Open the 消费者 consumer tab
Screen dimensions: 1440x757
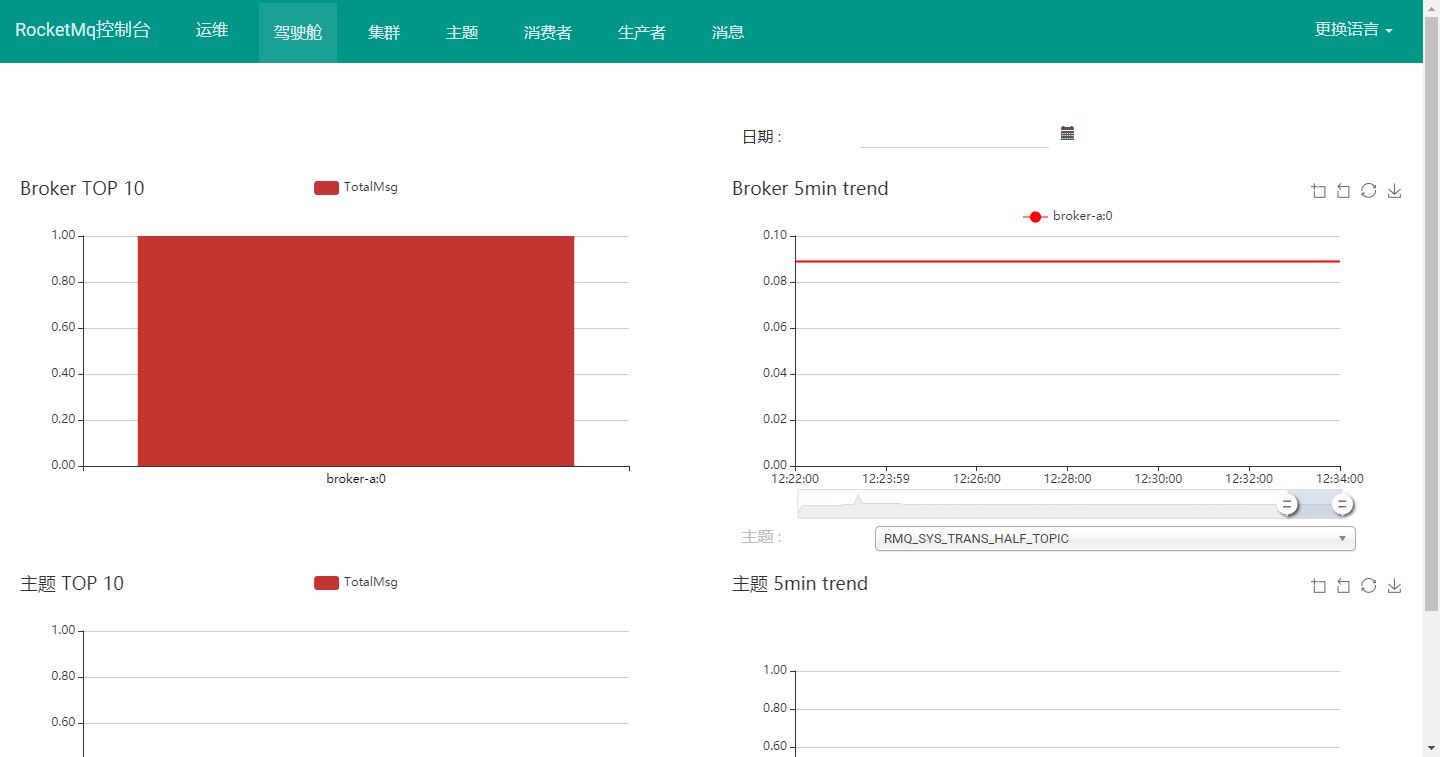(548, 32)
